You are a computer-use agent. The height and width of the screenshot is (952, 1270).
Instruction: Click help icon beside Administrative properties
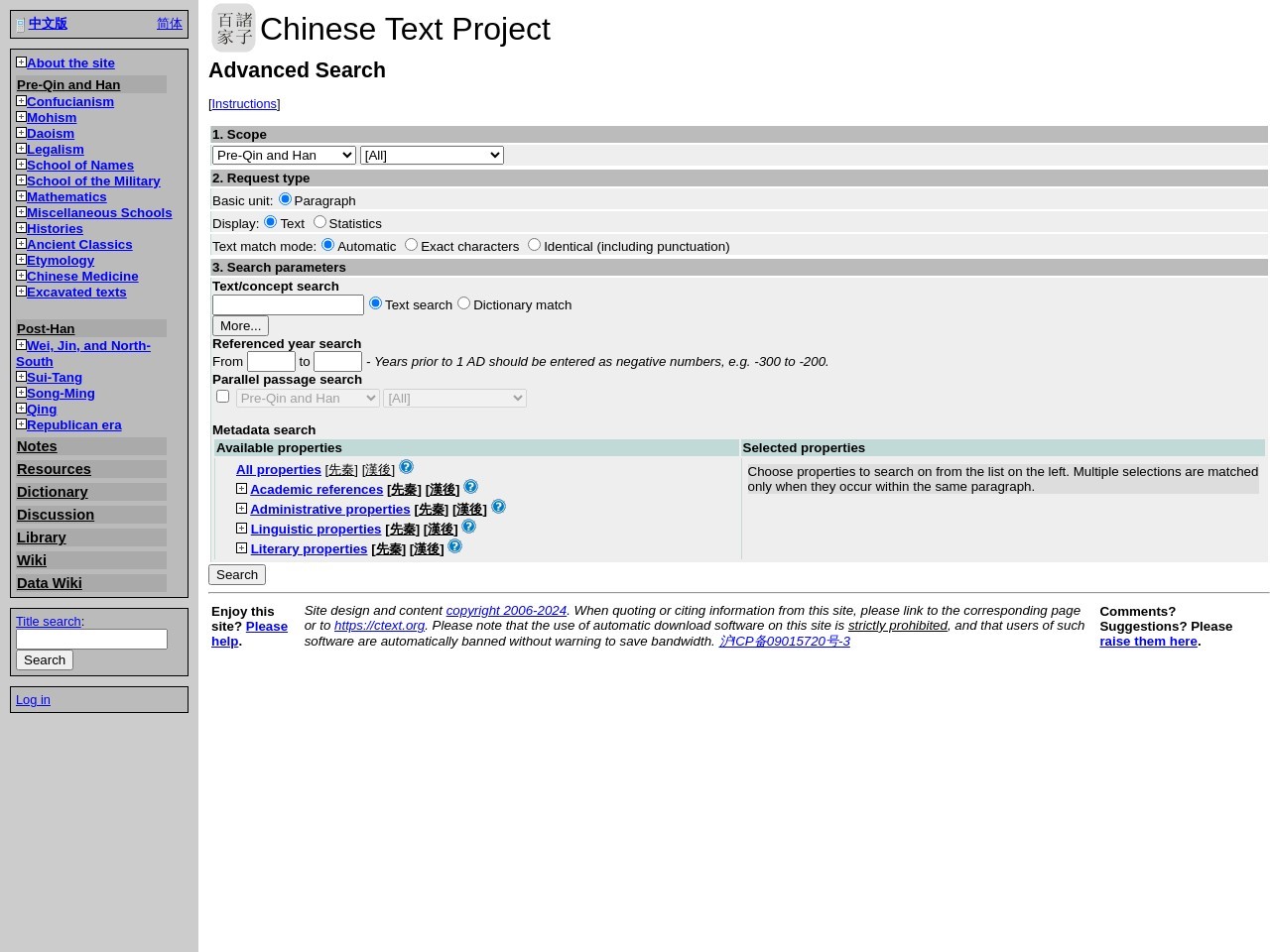tap(498, 507)
